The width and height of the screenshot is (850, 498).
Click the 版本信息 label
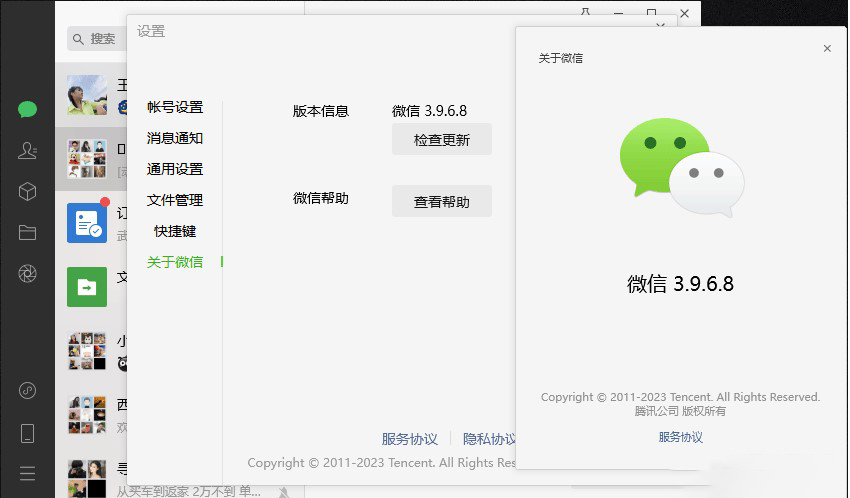tap(320, 111)
